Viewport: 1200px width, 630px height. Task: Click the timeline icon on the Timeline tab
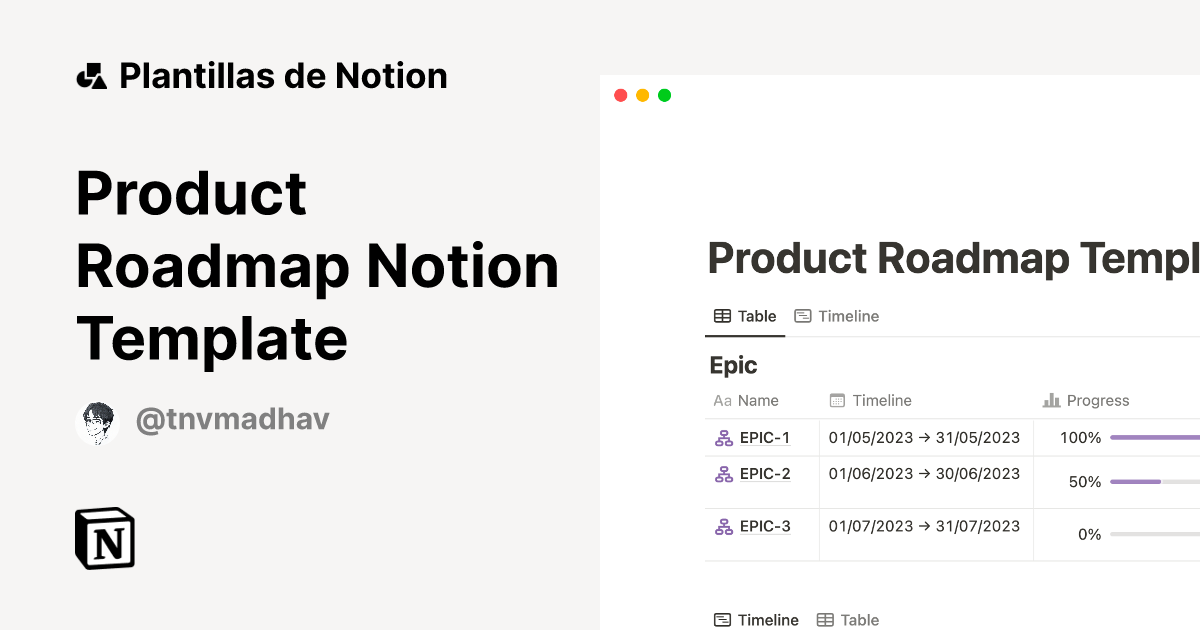pyautogui.click(x=804, y=315)
